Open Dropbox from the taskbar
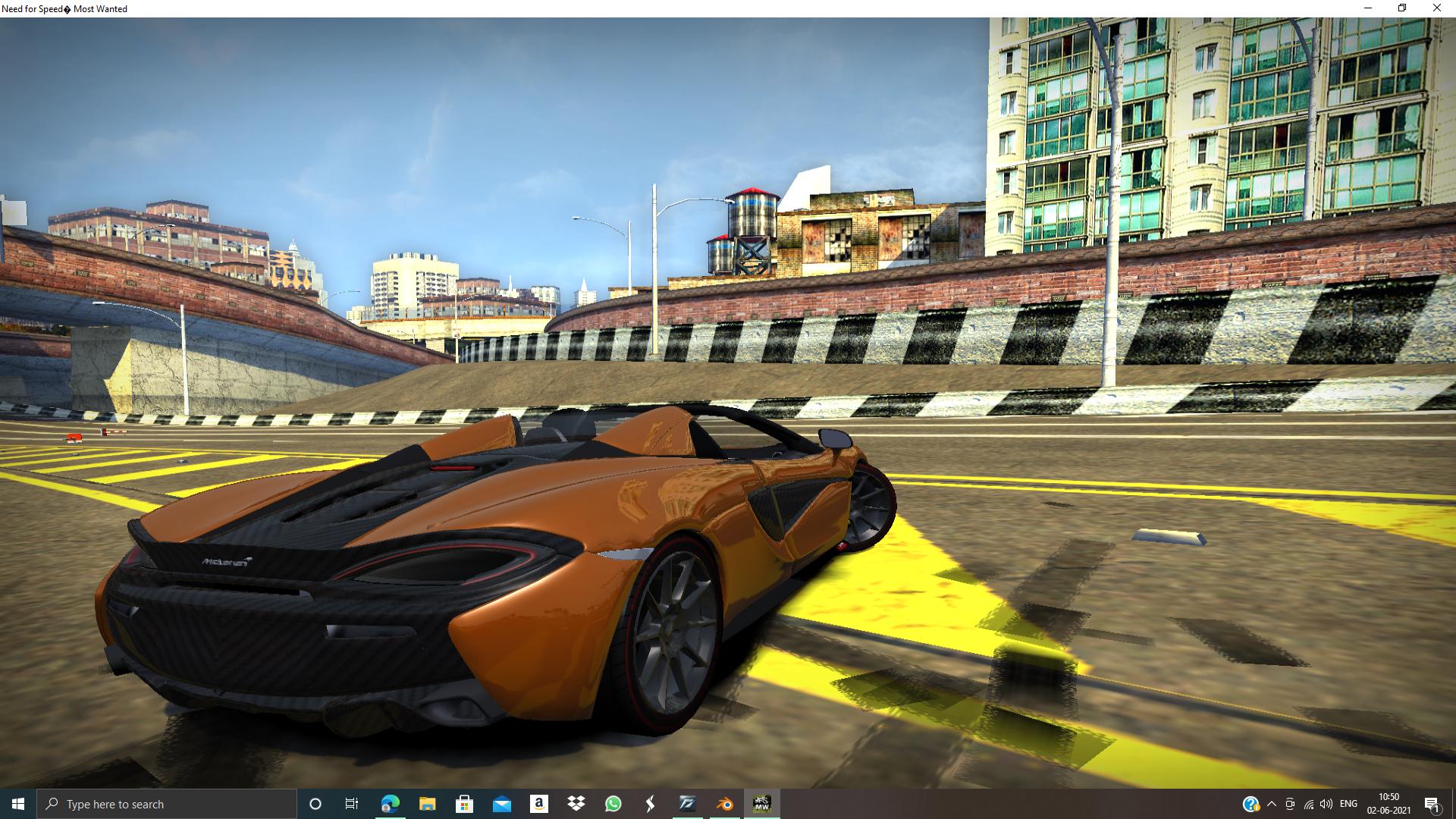The image size is (1456, 819). [x=576, y=804]
